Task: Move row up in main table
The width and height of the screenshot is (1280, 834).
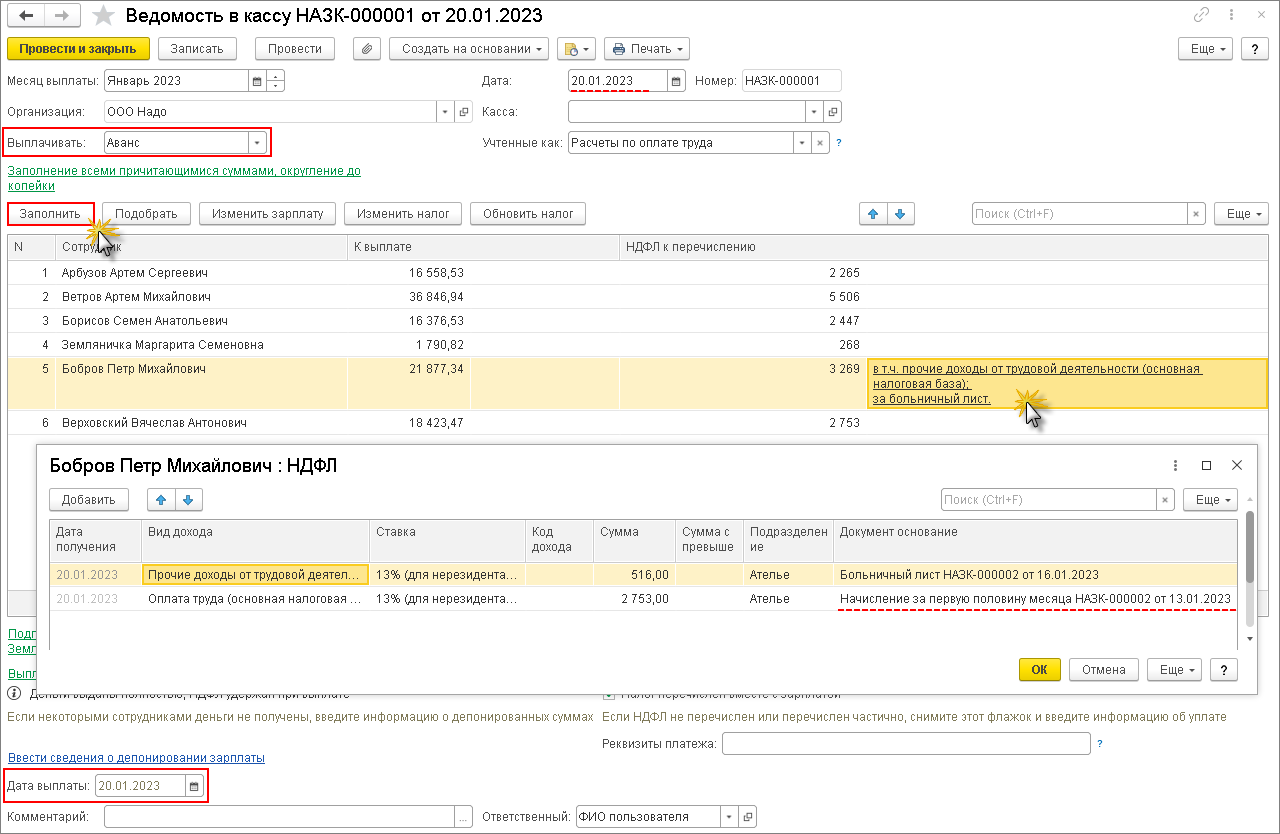Action: click(x=873, y=214)
